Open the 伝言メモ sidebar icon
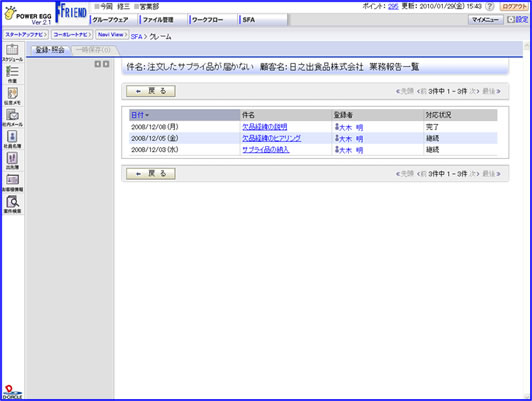 13,96
